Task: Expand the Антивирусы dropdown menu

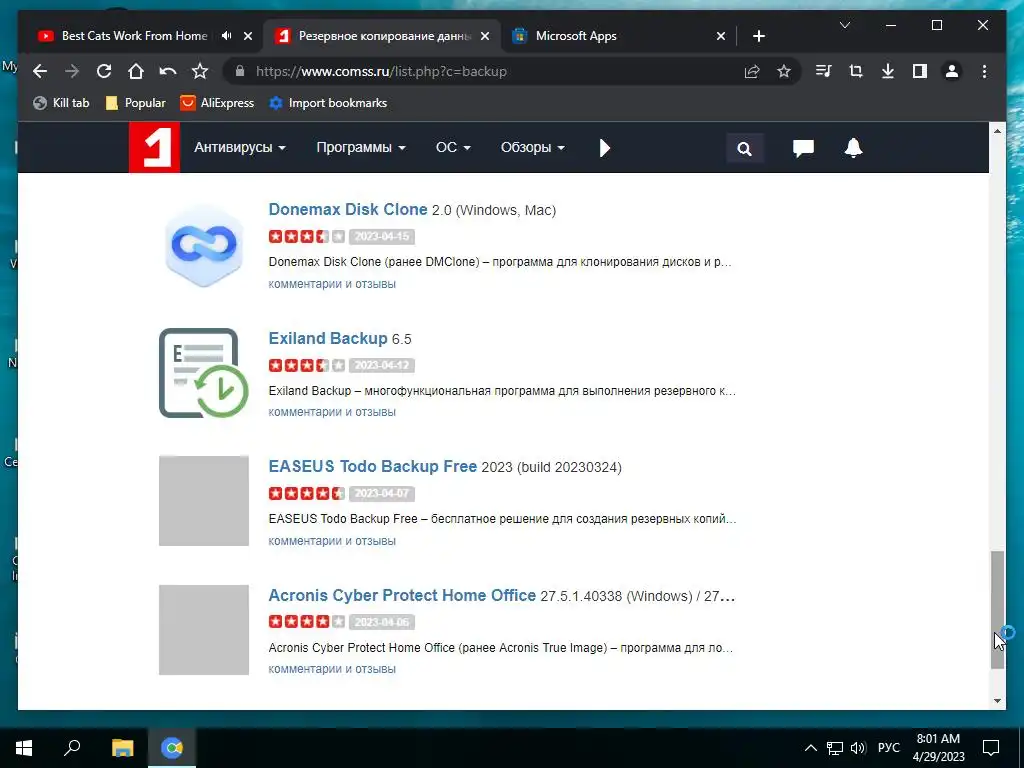Action: (x=240, y=148)
